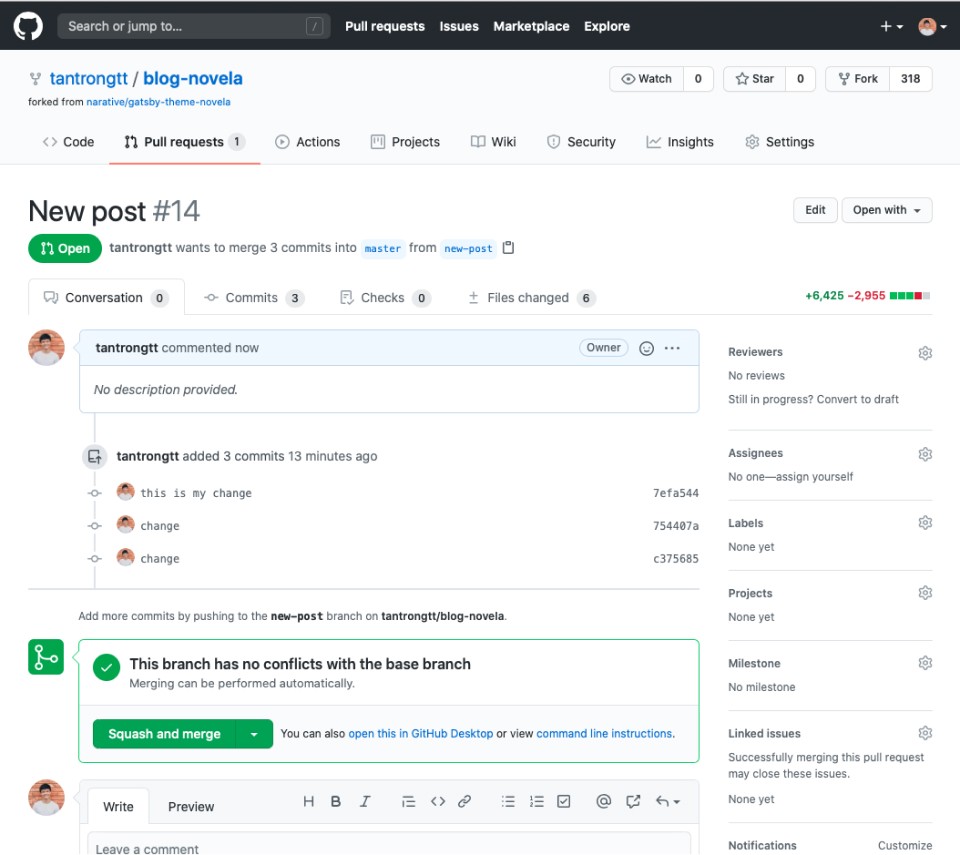The image size is (960, 855).
Task: Mention a user with @ icon
Action: coord(604,801)
